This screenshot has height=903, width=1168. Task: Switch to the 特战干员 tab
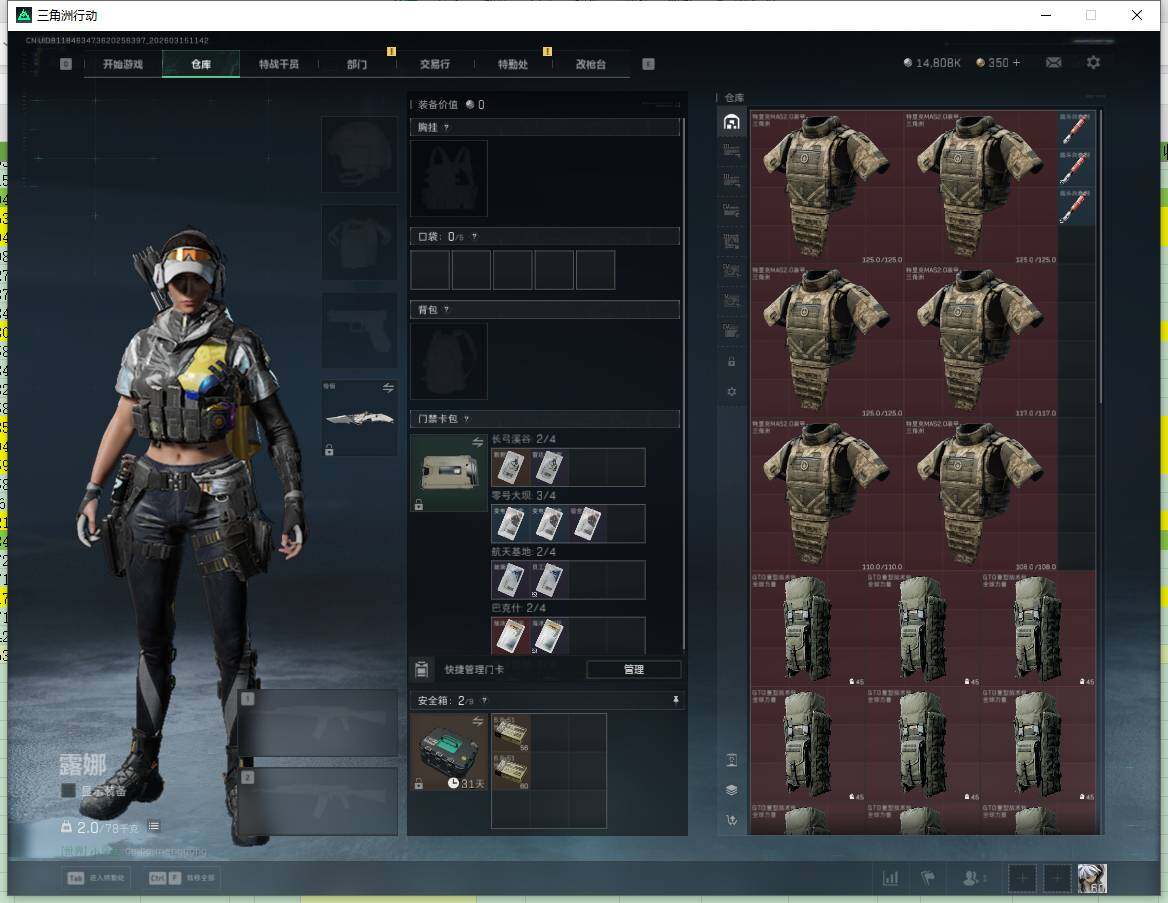pos(279,64)
